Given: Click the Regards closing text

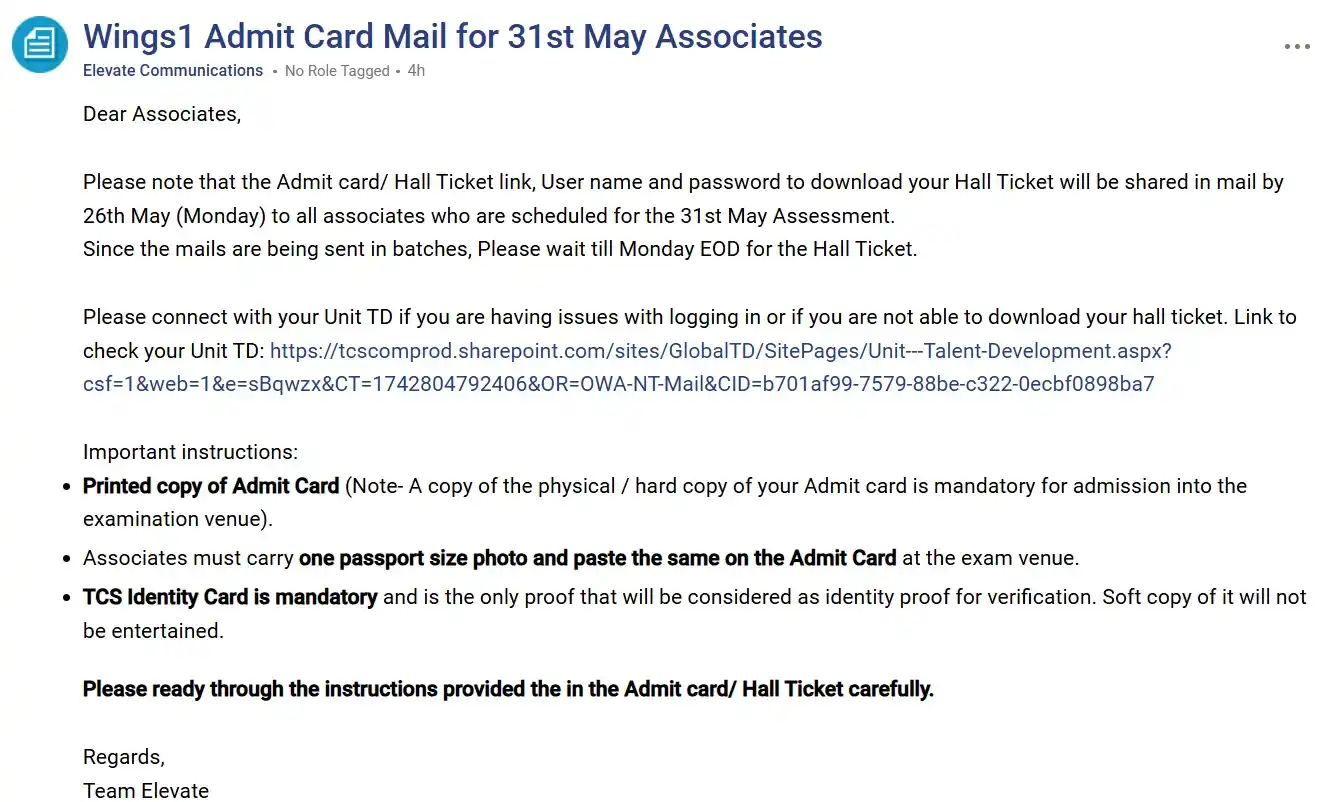Looking at the screenshot, I should 124,757.
